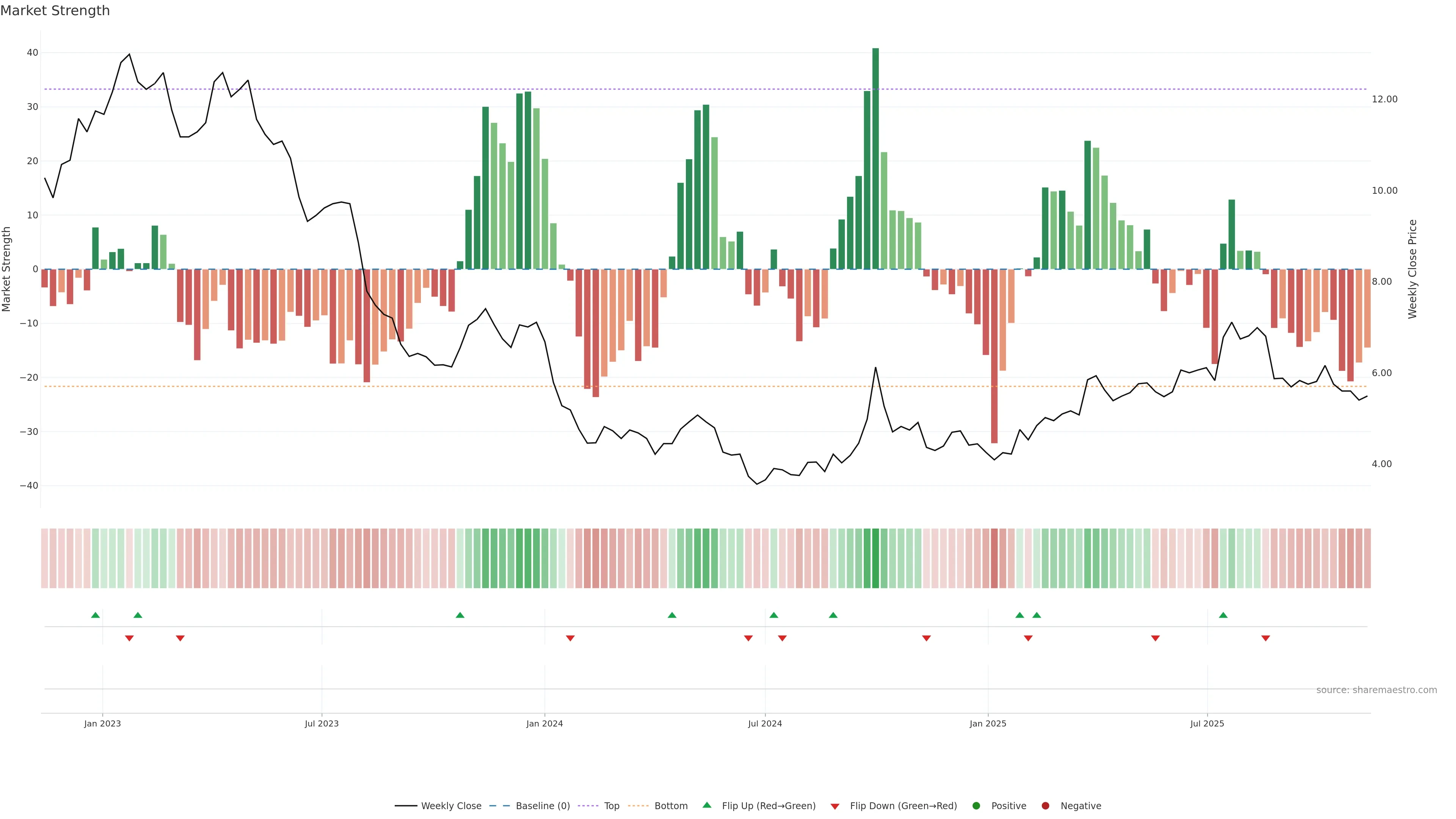
Task: Click the Jan 2024 x-axis label
Action: coord(544,723)
